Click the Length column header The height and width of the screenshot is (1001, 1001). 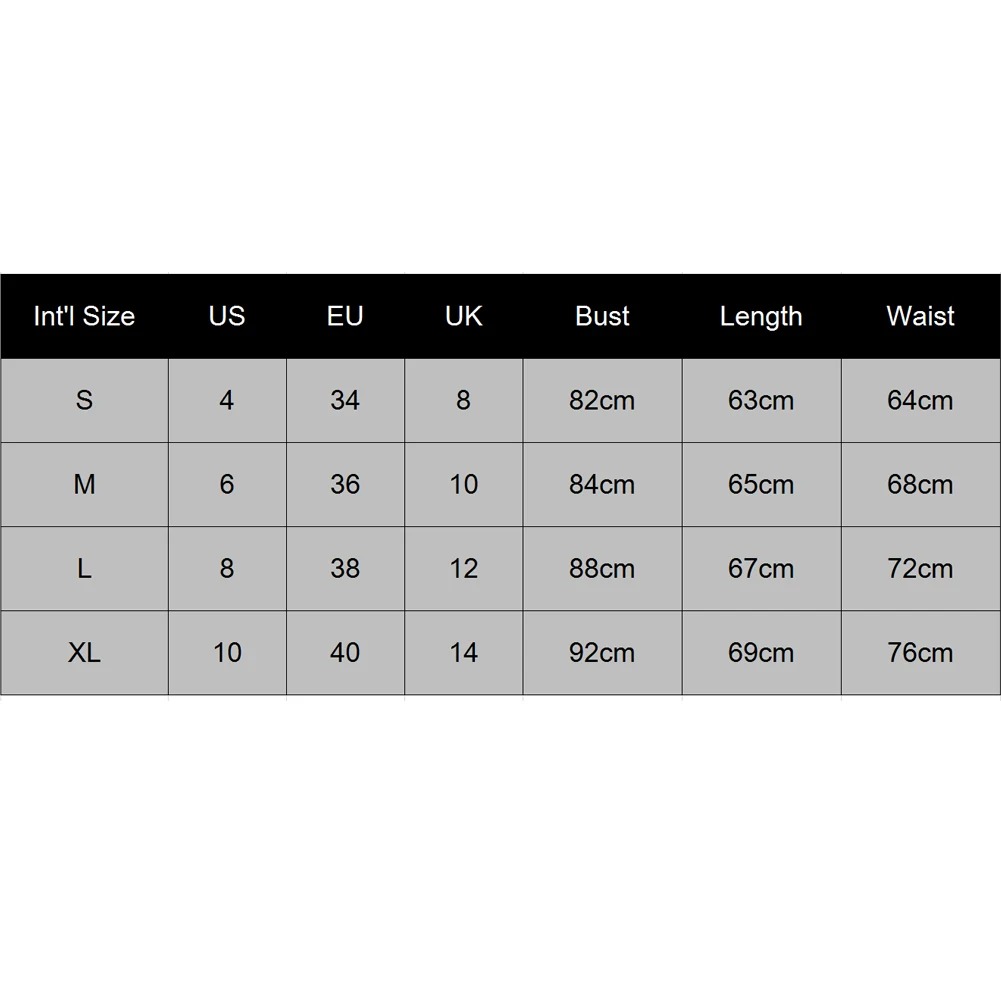[761, 316]
